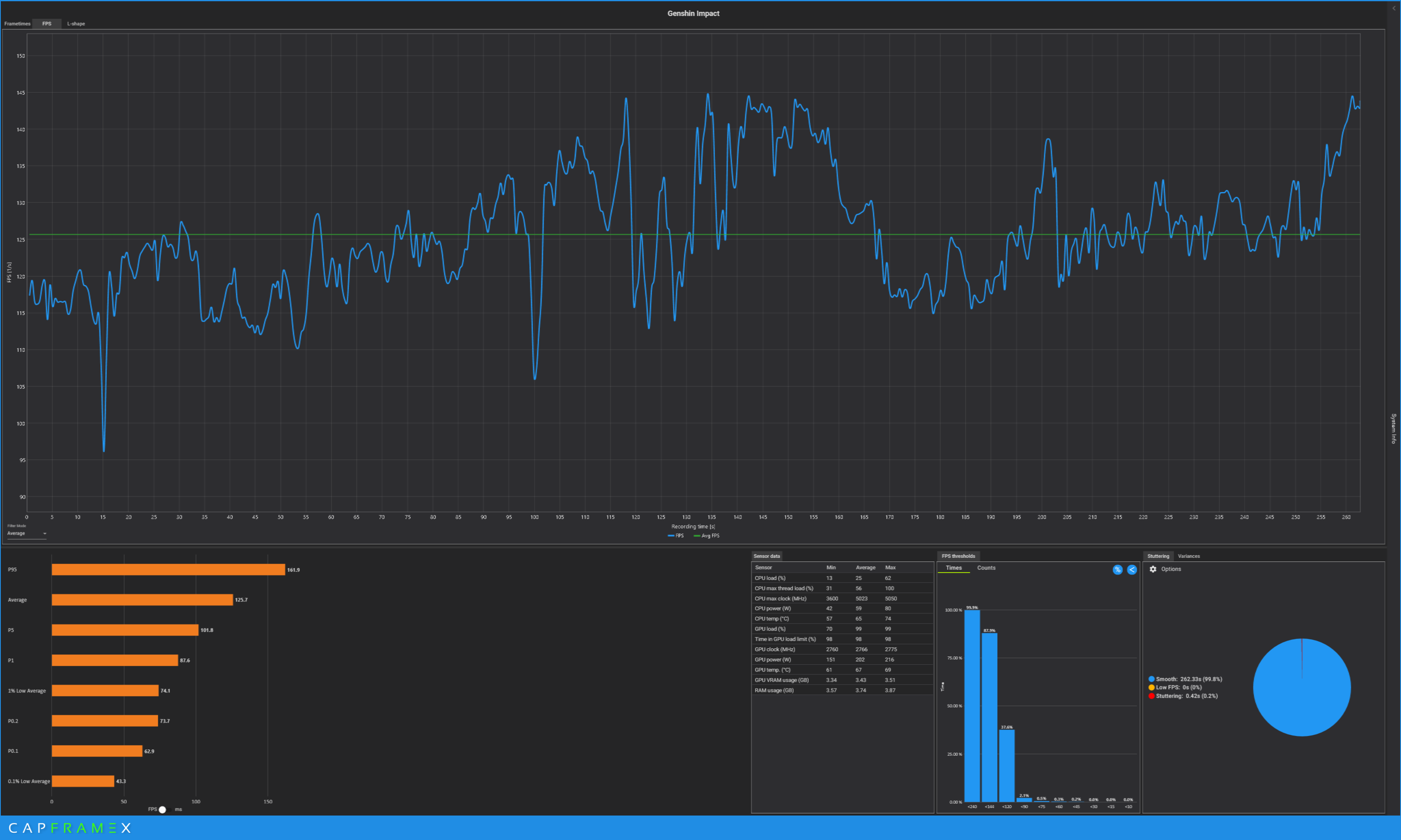The height and width of the screenshot is (840, 1401).
Task: Click the P1 orange bar
Action: [x=115, y=660]
